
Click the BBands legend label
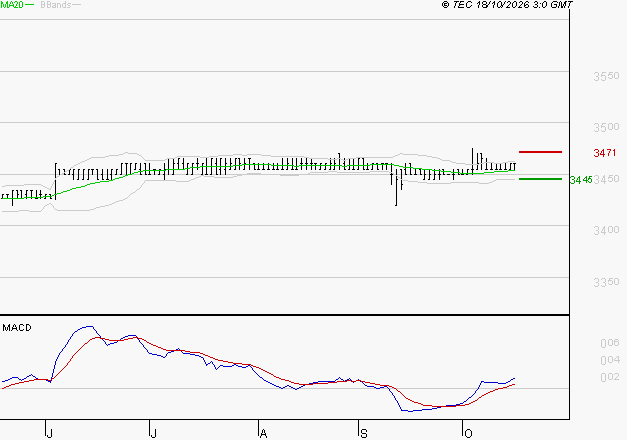(56, 5)
